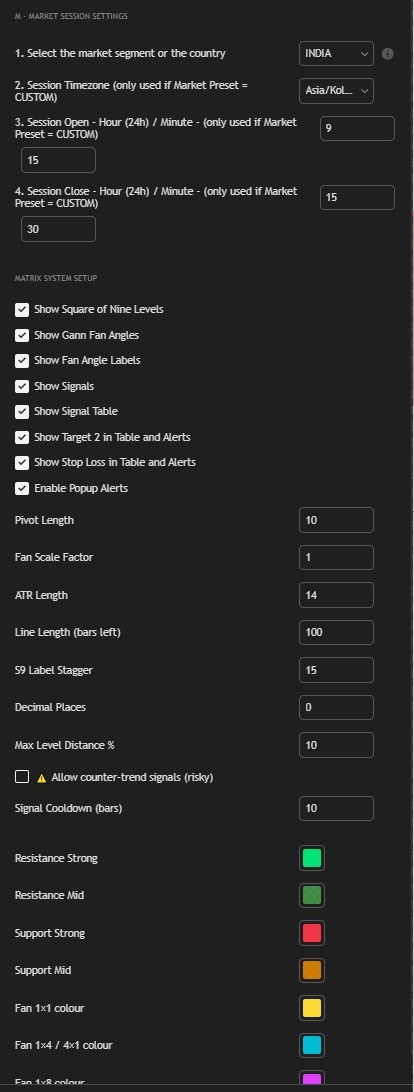Expand the Asia/Kol... timezone dropdown
This screenshot has width=414, height=1092.
337,91
